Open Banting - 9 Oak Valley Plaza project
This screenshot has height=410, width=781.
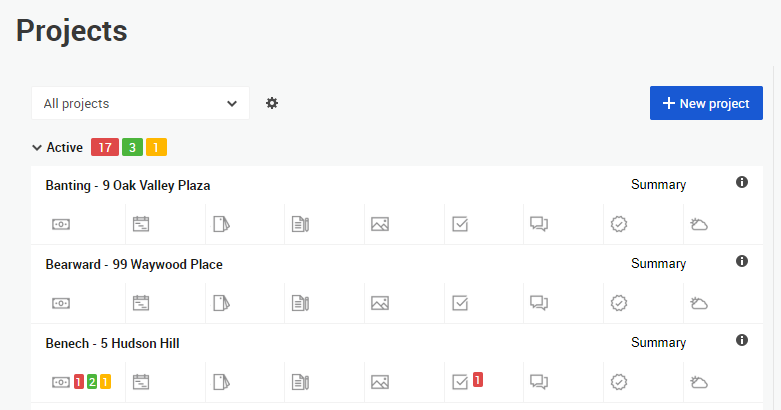(x=128, y=185)
